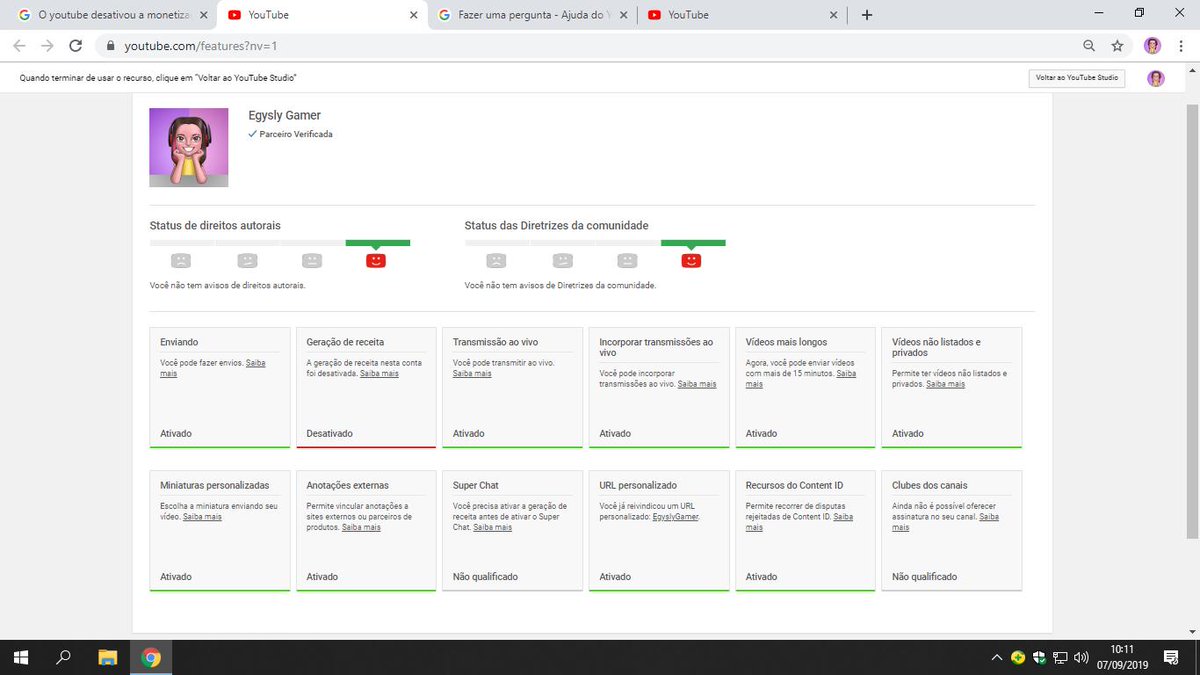The height and width of the screenshot is (675, 1200).
Task: Click the browser forward arrow
Action: pyautogui.click(x=47, y=46)
